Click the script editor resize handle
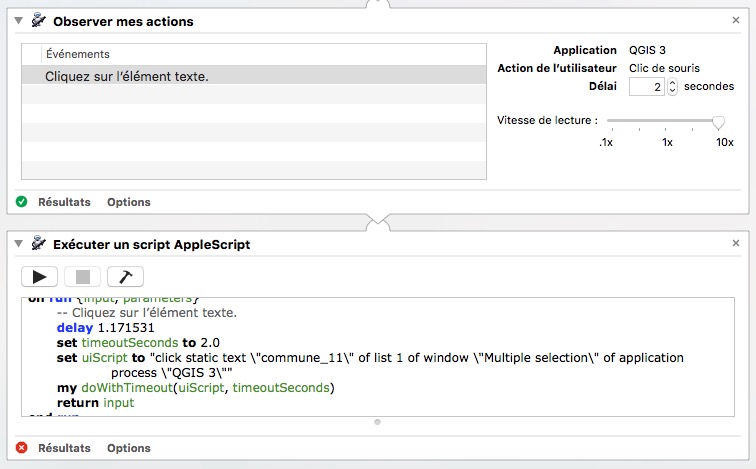Screen dimensions: 756x469 coord(377,422)
